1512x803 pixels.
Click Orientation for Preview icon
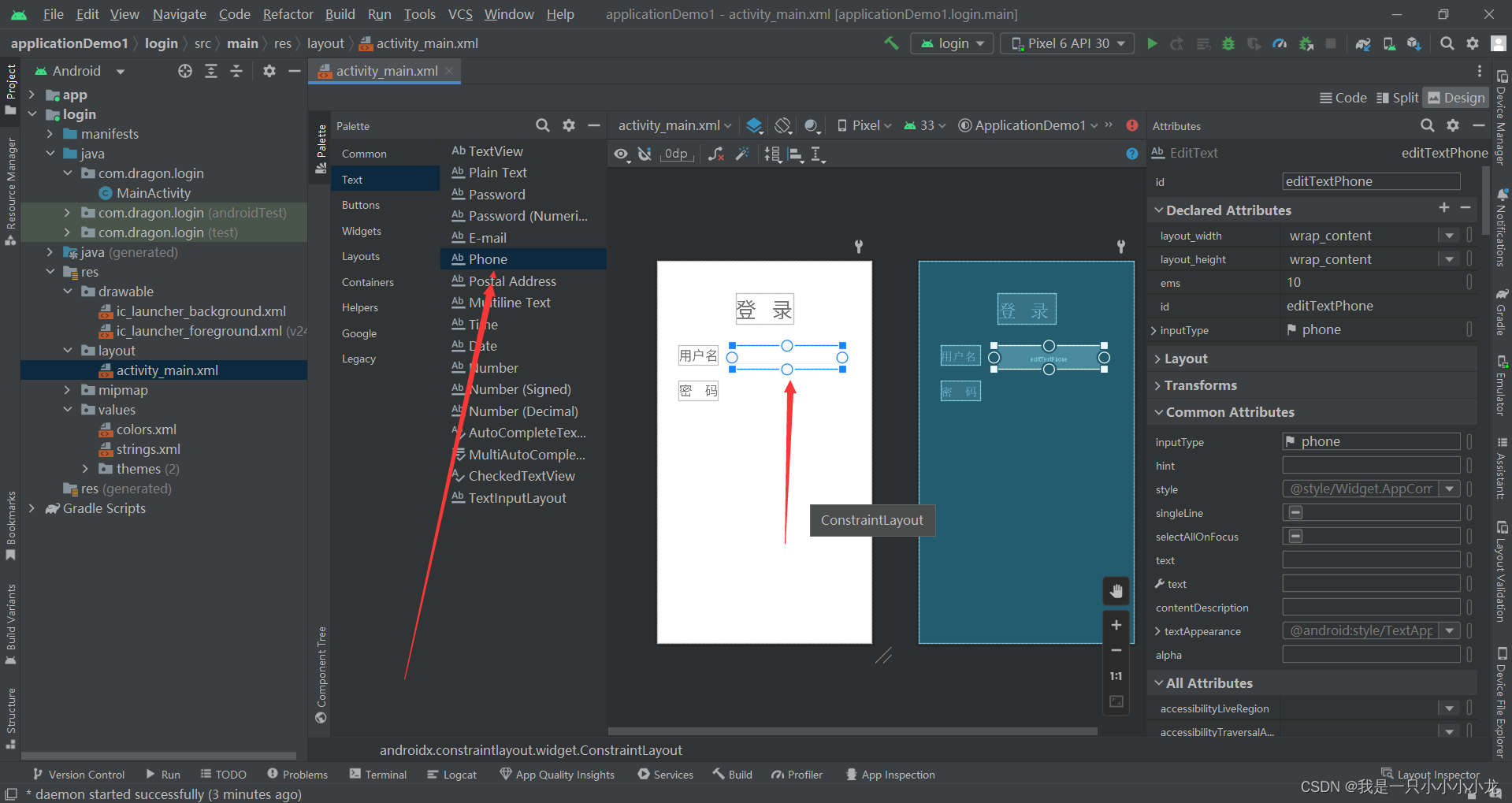click(782, 125)
